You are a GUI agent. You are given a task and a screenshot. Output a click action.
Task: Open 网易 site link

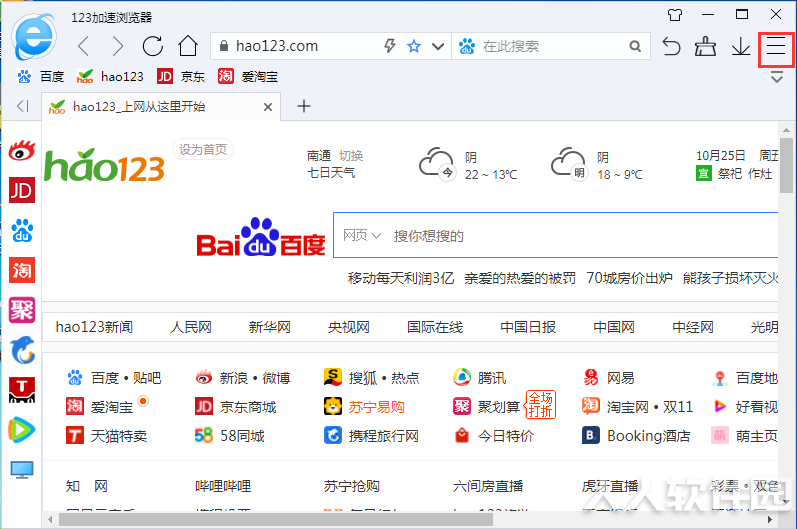click(x=609, y=378)
